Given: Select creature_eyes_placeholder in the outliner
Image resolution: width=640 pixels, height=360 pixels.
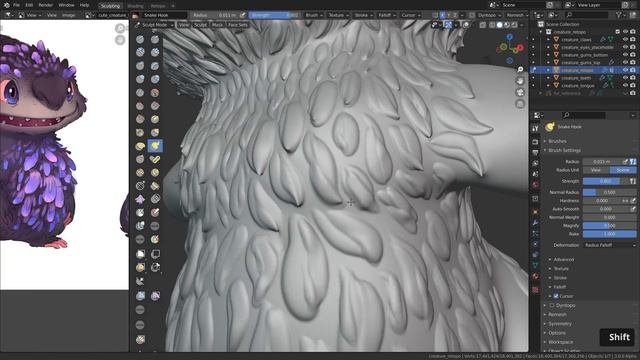Looking at the screenshot, I should tap(587, 47).
